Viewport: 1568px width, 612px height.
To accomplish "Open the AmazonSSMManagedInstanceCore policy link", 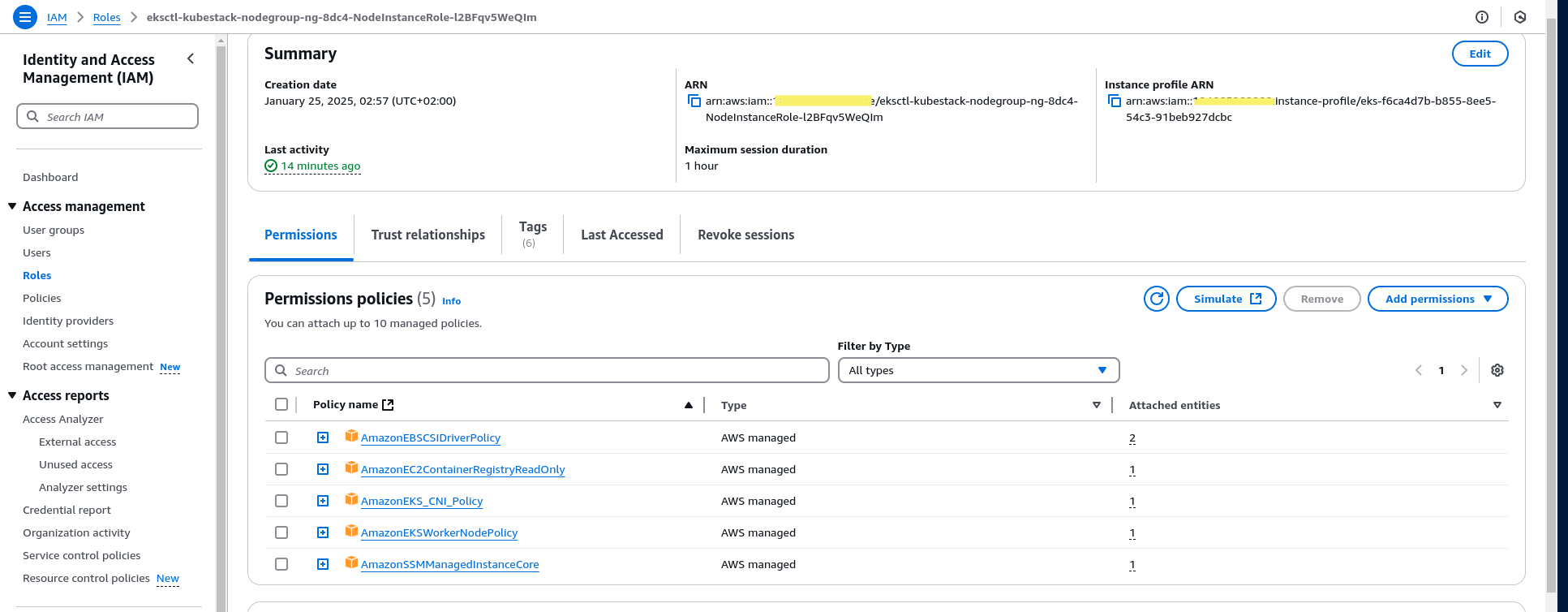I will coord(449,565).
